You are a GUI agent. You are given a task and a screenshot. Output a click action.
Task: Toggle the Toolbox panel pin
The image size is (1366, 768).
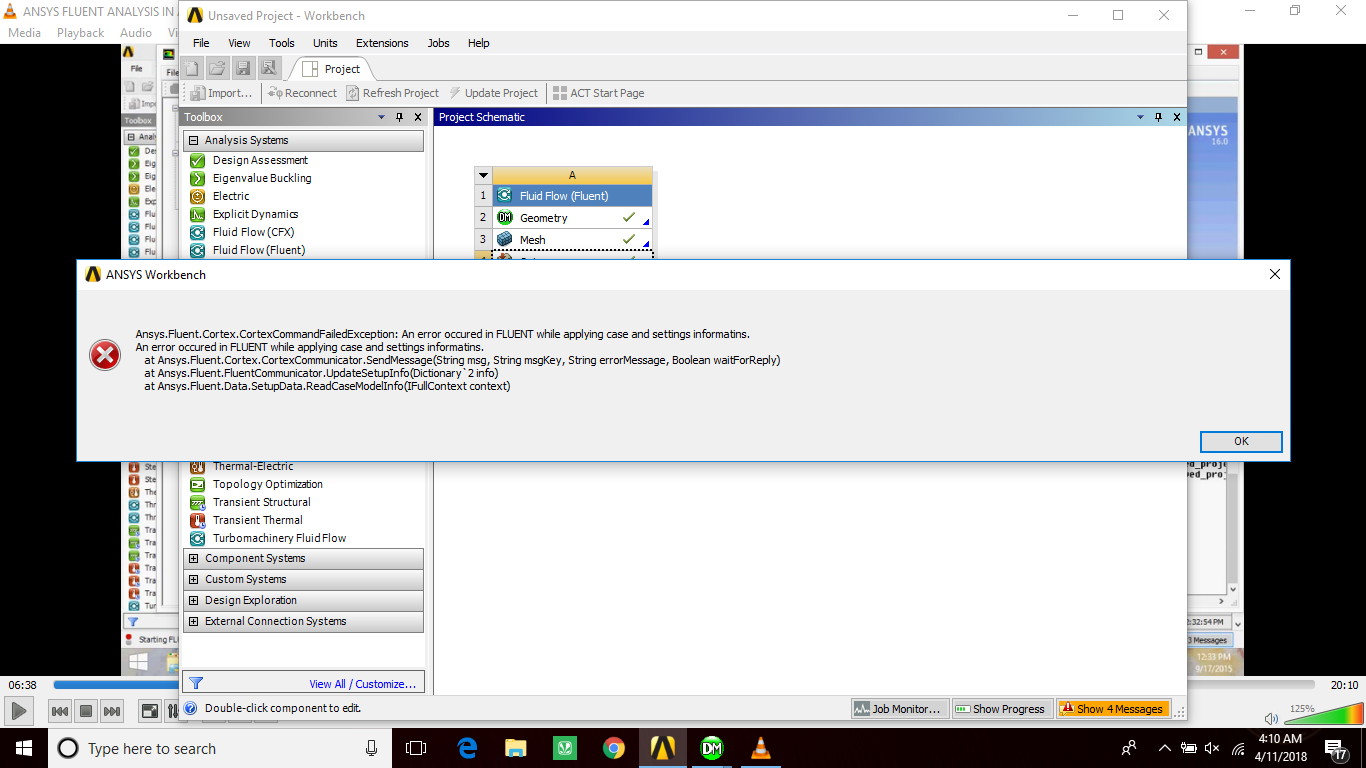click(x=400, y=117)
